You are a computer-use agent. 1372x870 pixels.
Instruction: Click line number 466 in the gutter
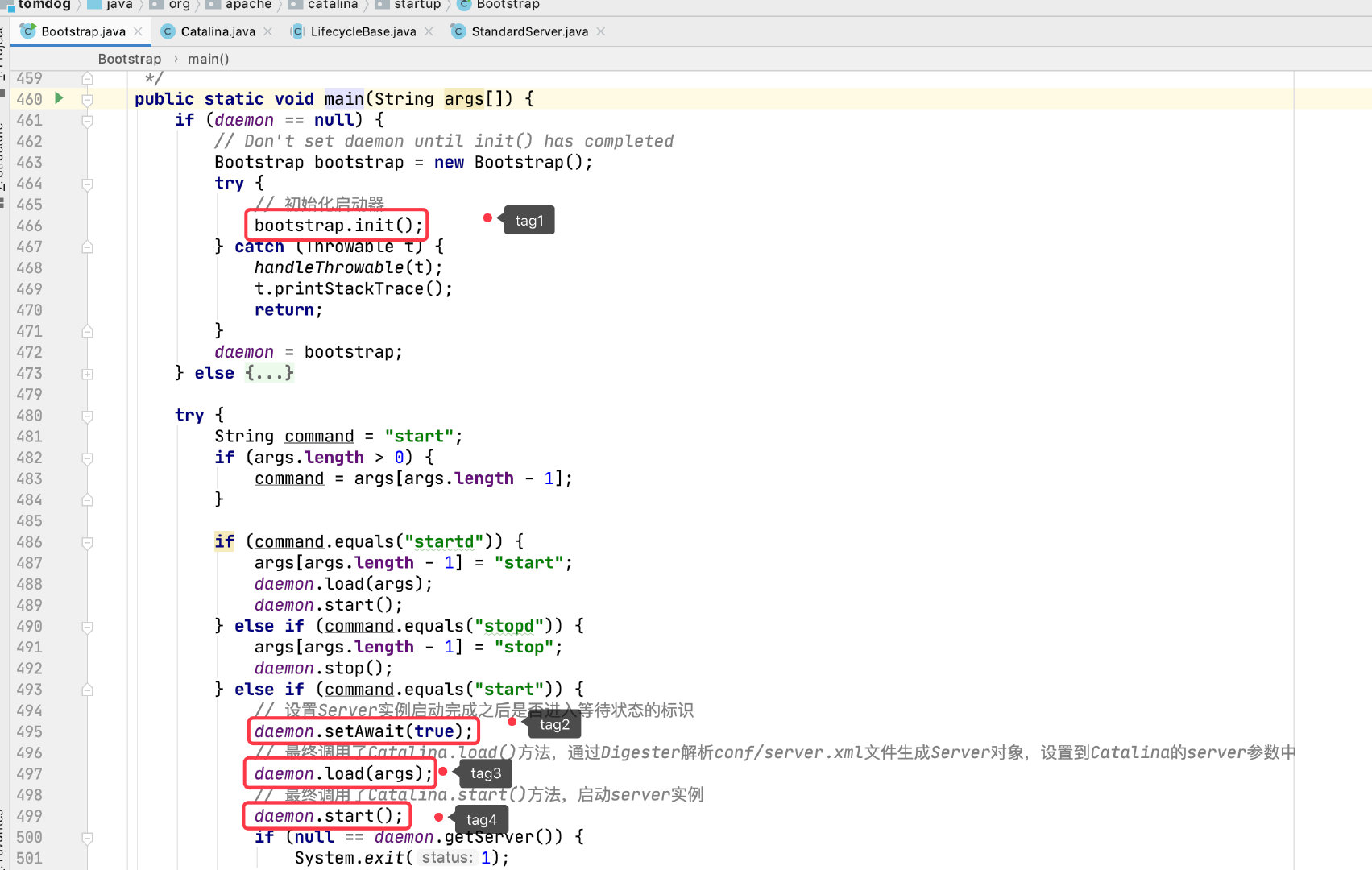tap(29, 226)
